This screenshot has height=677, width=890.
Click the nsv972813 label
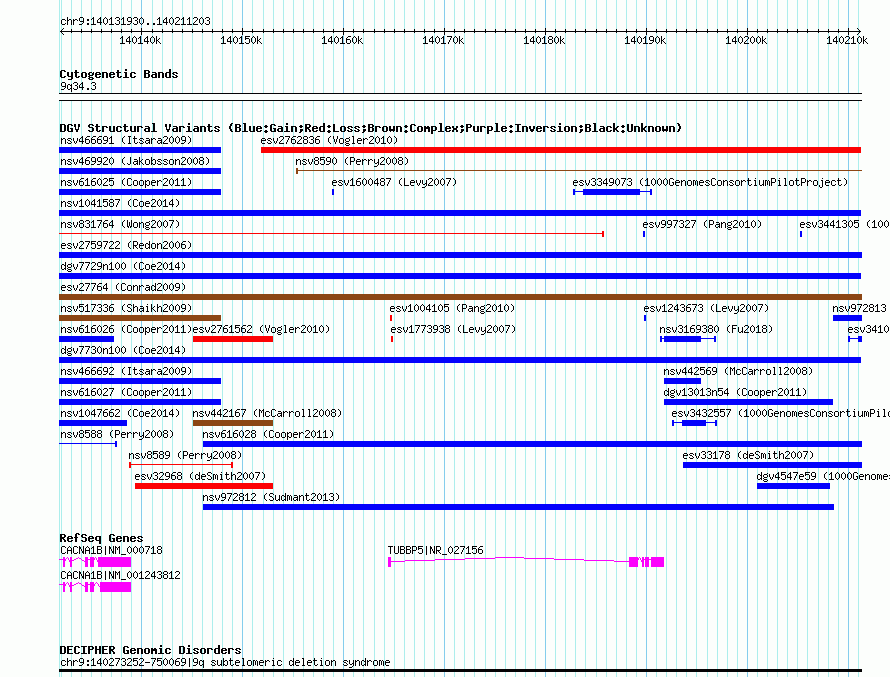[x=859, y=308]
